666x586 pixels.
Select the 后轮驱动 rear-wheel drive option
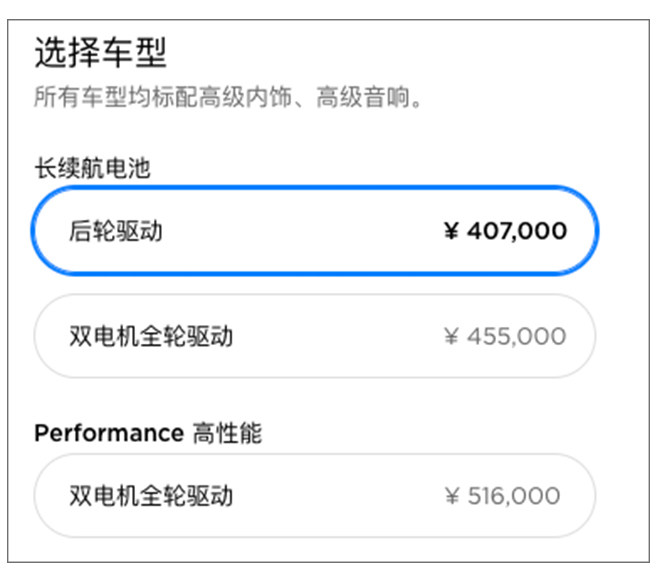tap(315, 232)
